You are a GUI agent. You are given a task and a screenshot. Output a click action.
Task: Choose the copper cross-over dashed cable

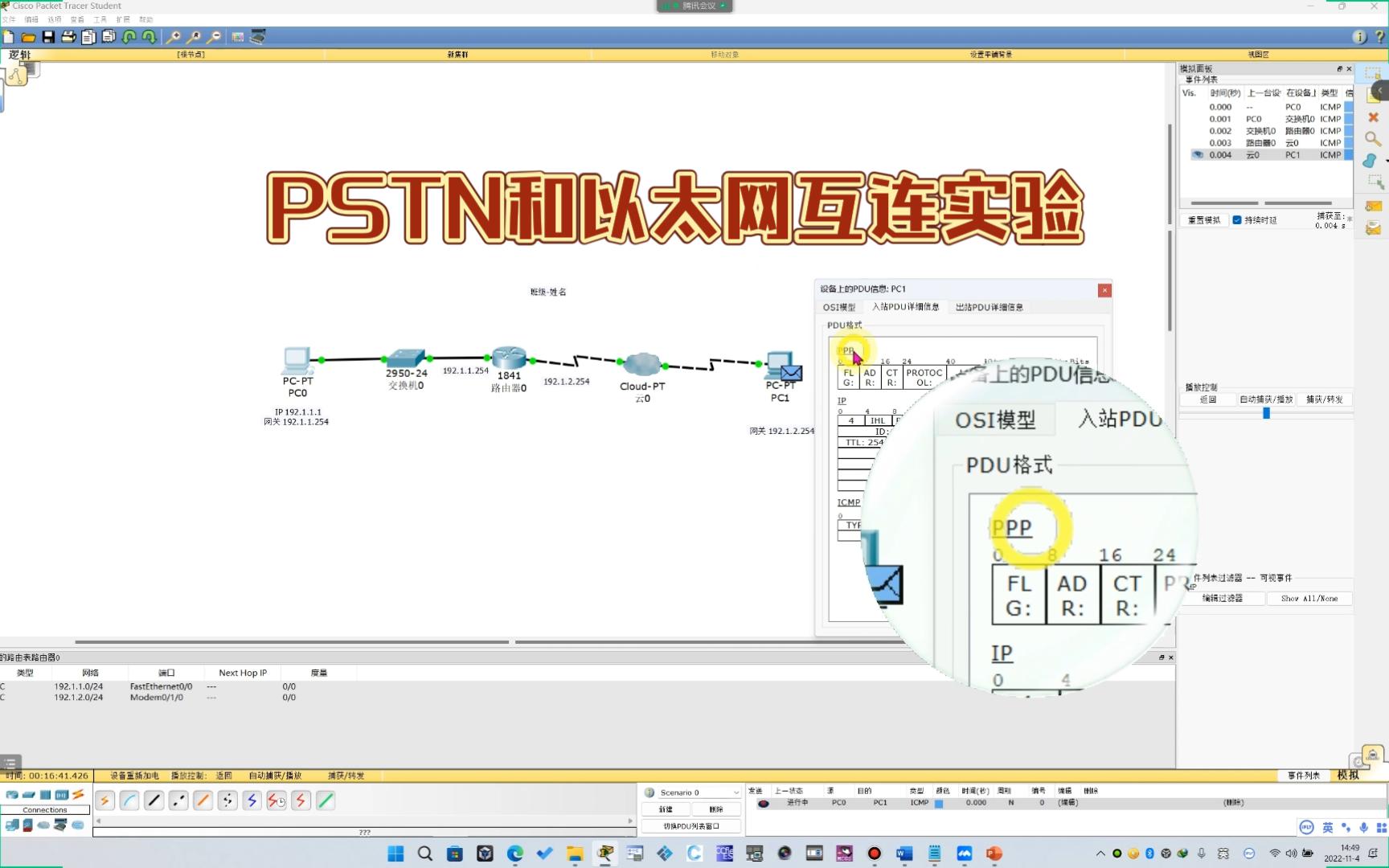pos(178,800)
